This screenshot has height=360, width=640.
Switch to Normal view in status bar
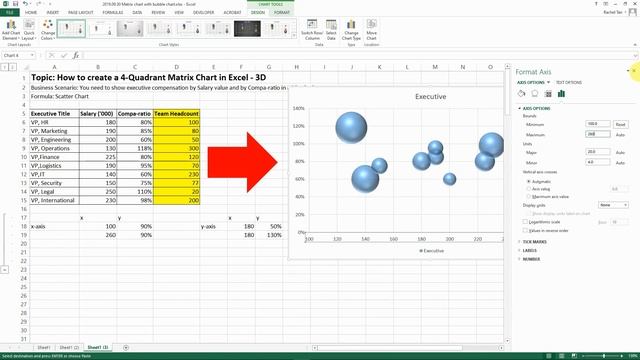point(549,356)
